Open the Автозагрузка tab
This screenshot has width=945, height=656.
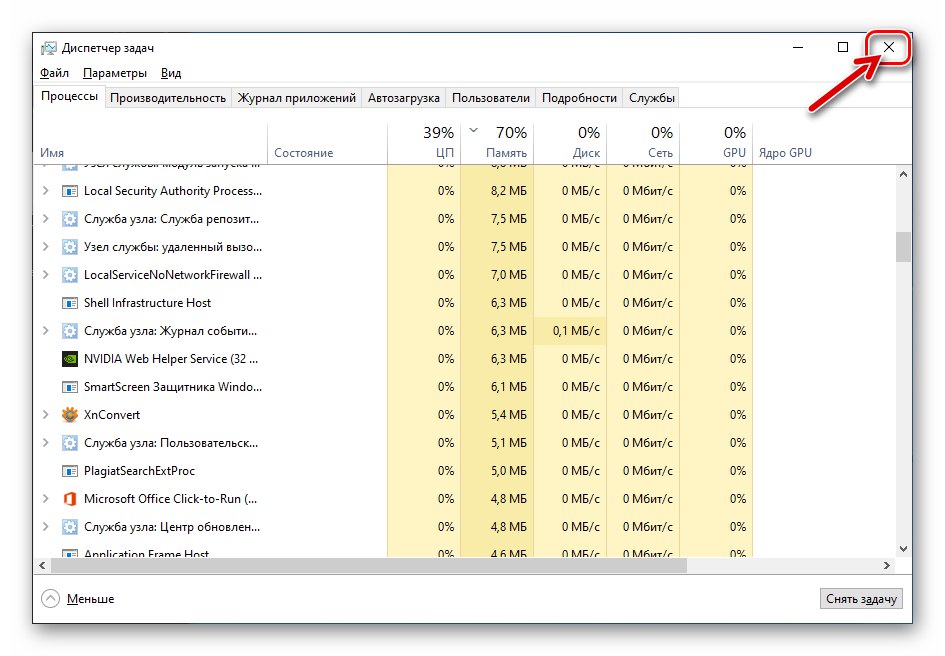[x=403, y=98]
